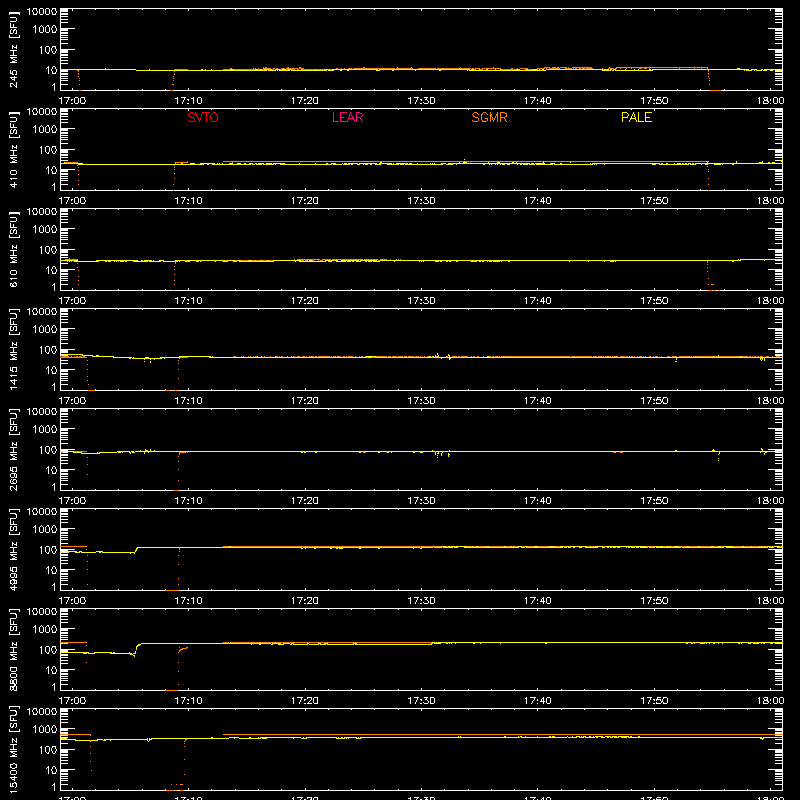Click the 18:00 label under the 610 MHz plot
This screenshot has height=800, width=800.
pyautogui.click(x=770, y=301)
